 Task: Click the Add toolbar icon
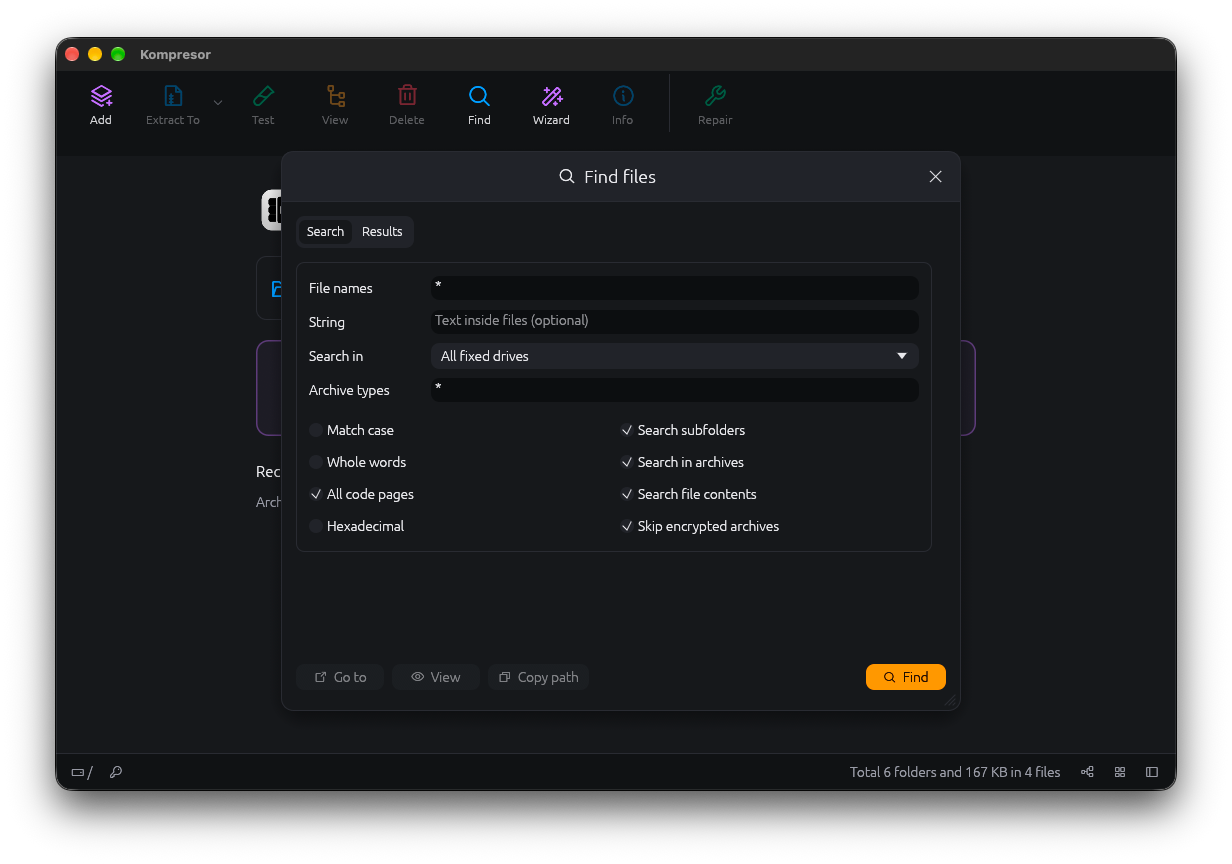[x=101, y=96]
